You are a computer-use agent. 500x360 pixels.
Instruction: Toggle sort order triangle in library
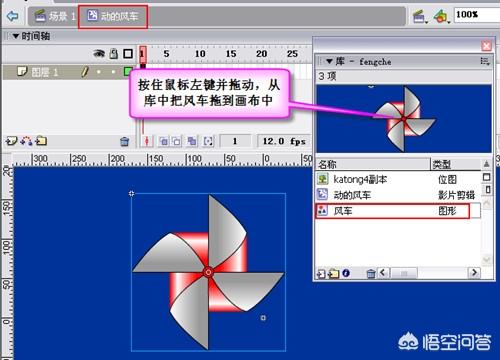pyautogui.click(x=486, y=164)
